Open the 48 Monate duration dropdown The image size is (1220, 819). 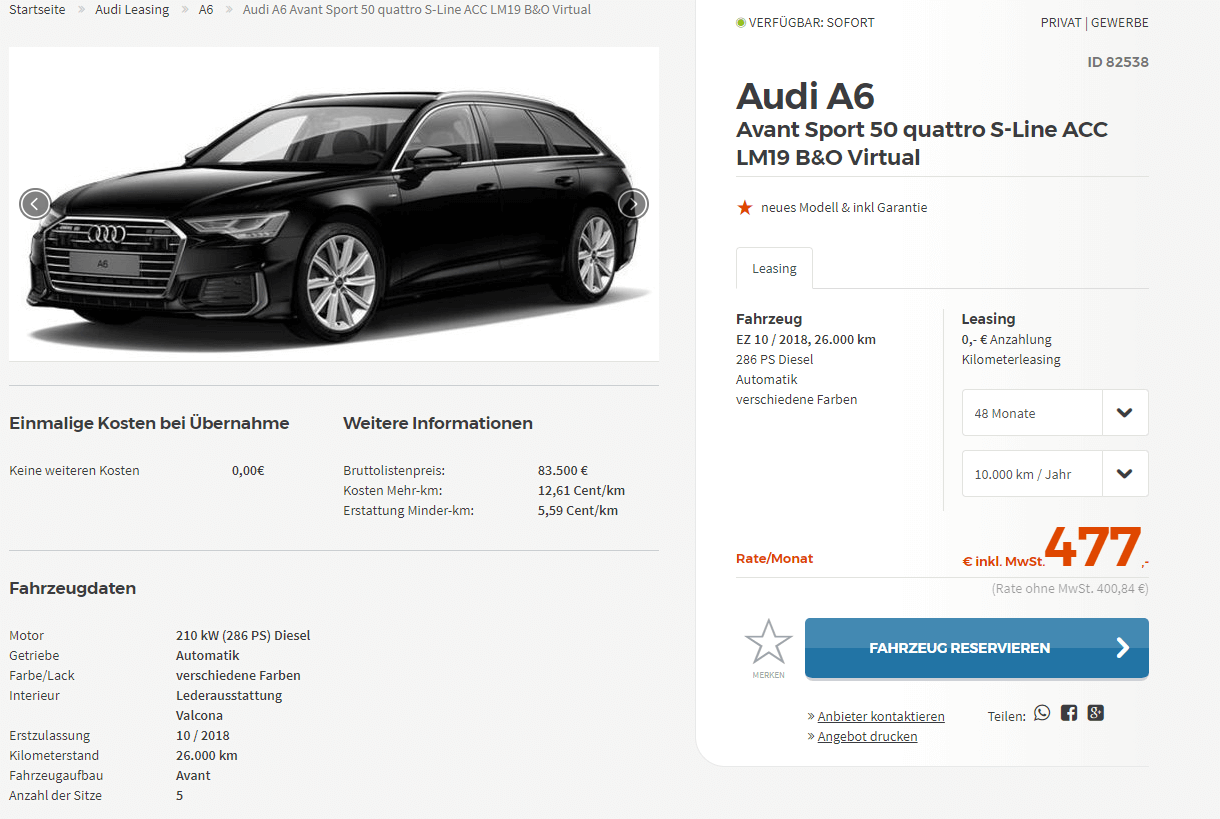click(1055, 413)
